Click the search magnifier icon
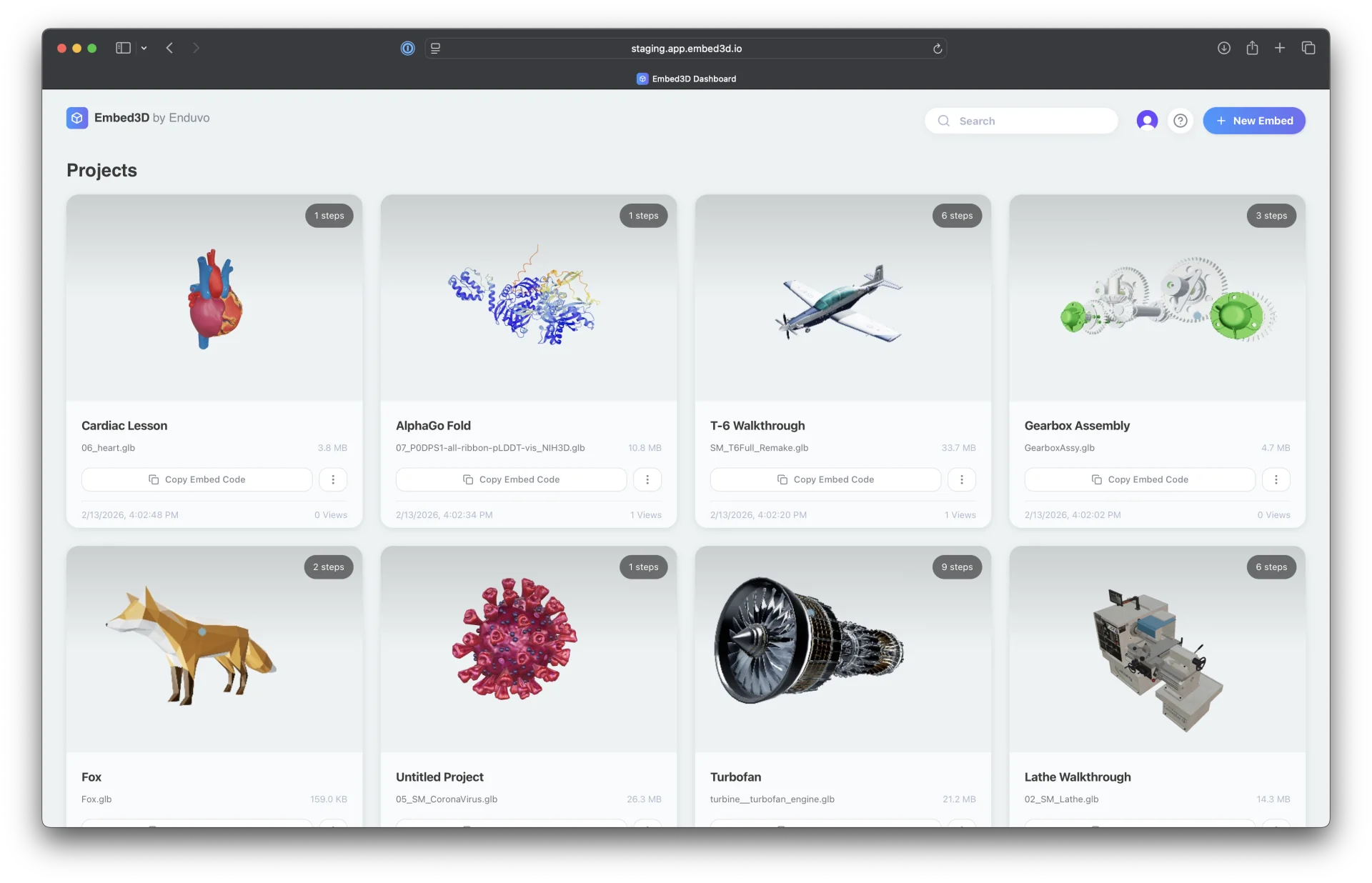The width and height of the screenshot is (1372, 883). click(944, 121)
